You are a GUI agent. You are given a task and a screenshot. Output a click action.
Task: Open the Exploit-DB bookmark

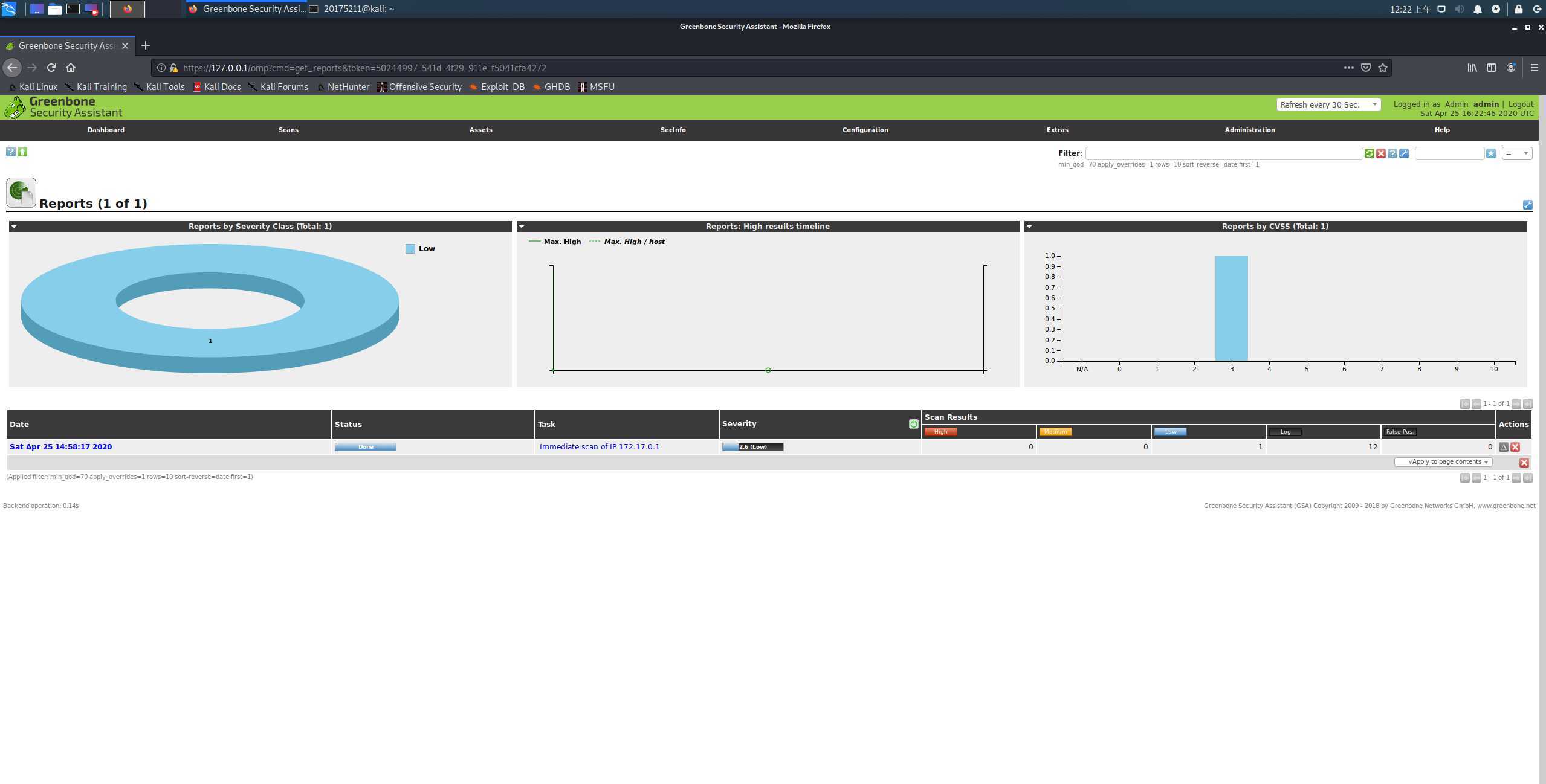pyautogui.click(x=497, y=87)
